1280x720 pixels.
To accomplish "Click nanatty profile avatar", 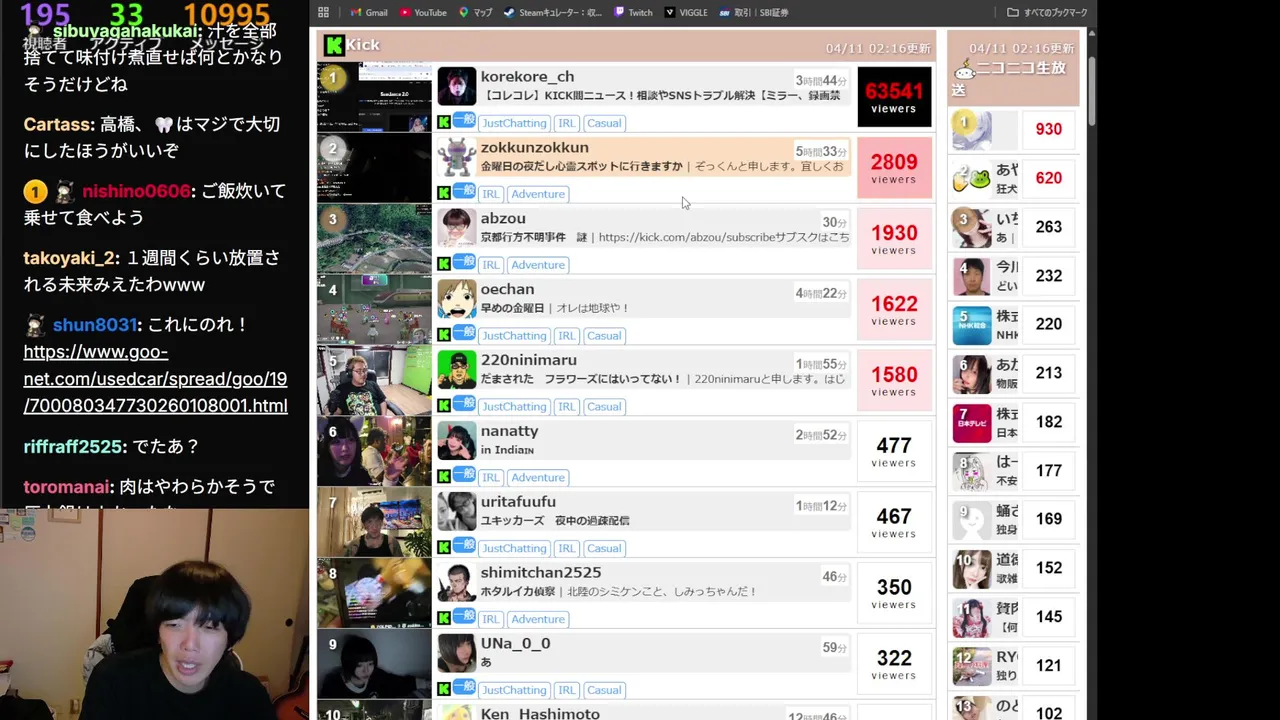I will tap(457, 442).
